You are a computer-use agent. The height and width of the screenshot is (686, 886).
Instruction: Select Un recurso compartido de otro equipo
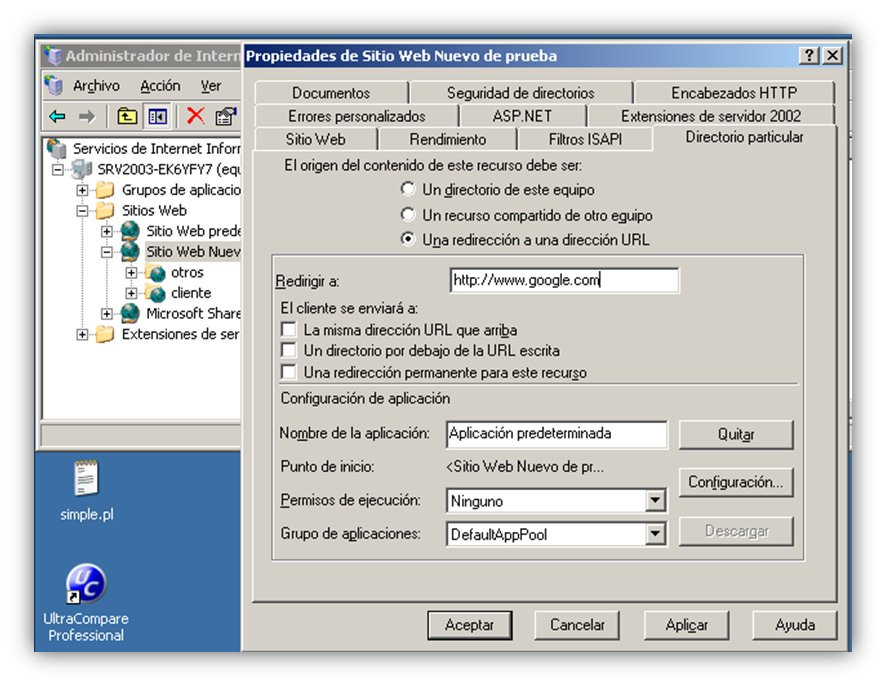click(x=407, y=215)
